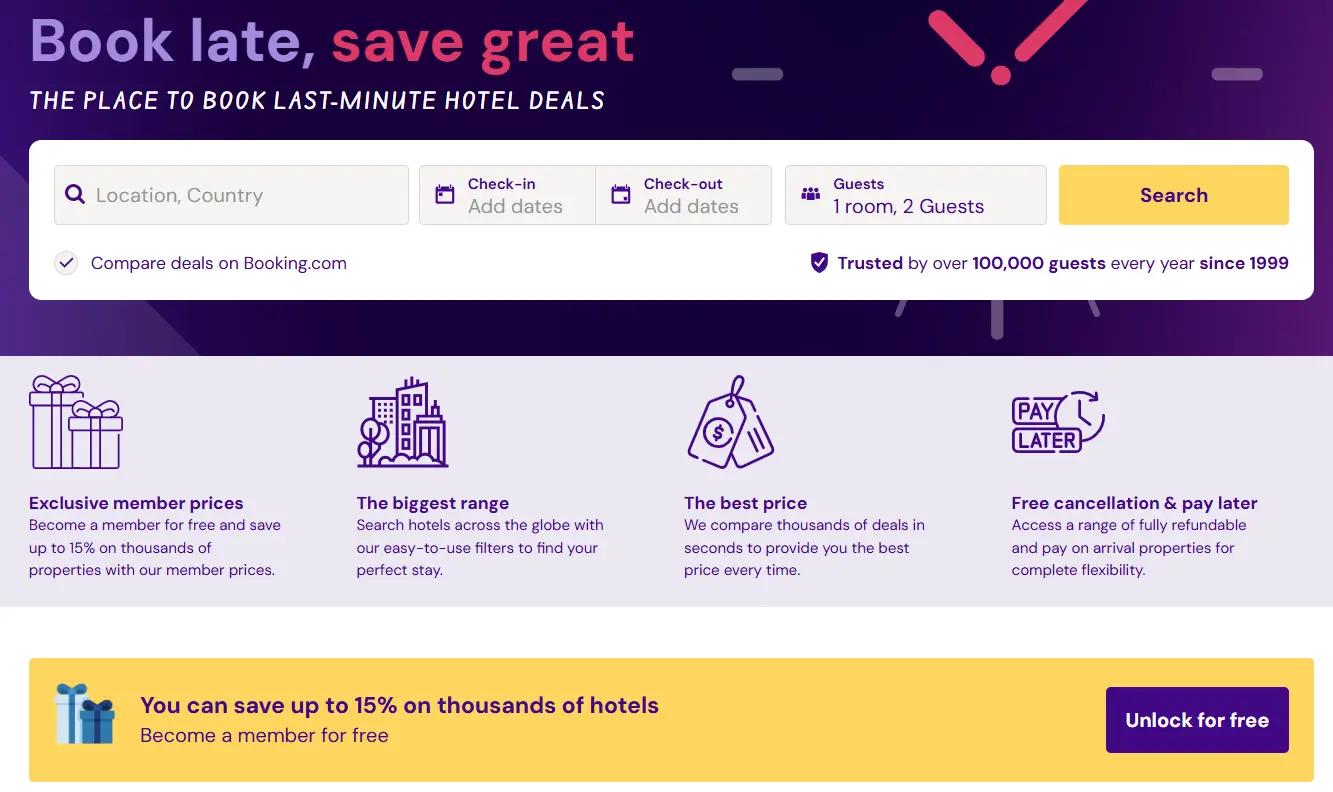Click the city buildings biggest range icon
The width and height of the screenshot is (1333, 792).
(402, 422)
